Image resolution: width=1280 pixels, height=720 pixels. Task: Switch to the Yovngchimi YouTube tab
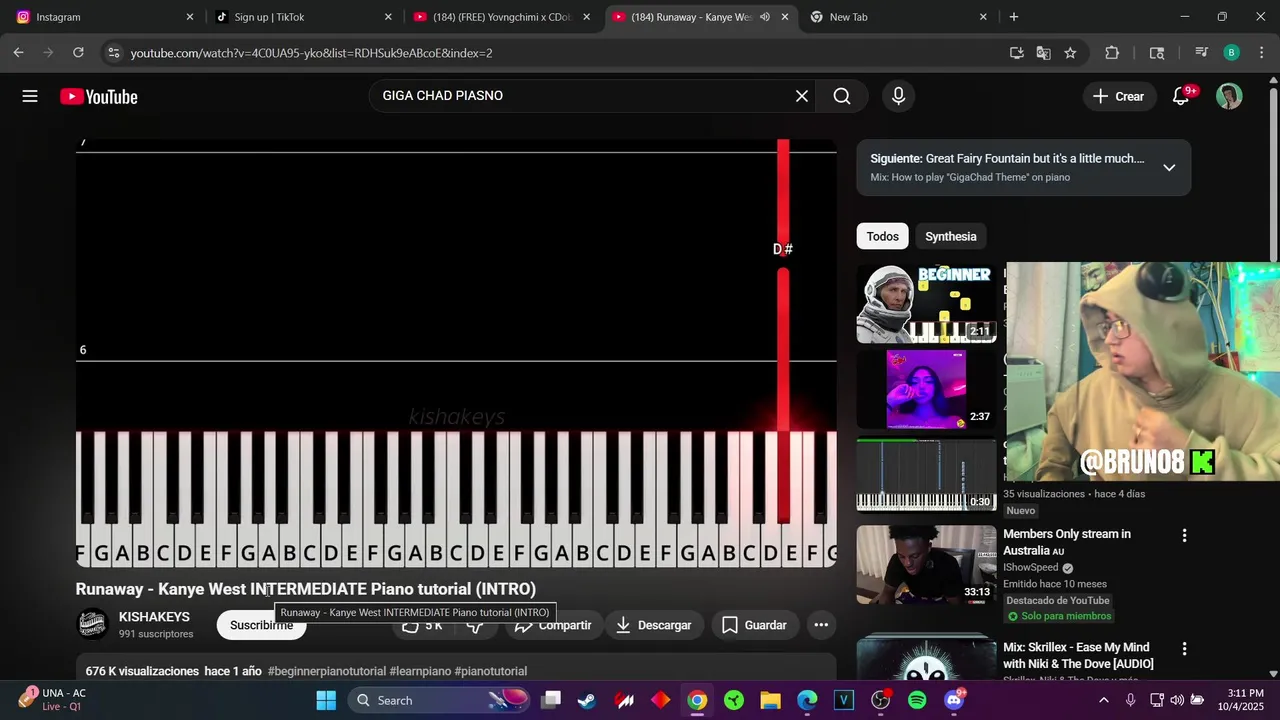click(503, 17)
